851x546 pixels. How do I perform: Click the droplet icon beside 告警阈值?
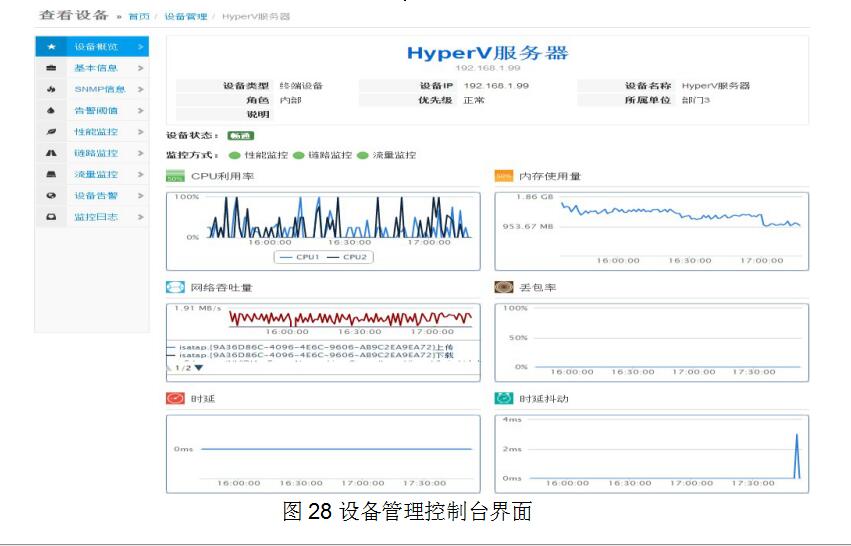pyautogui.click(x=51, y=111)
